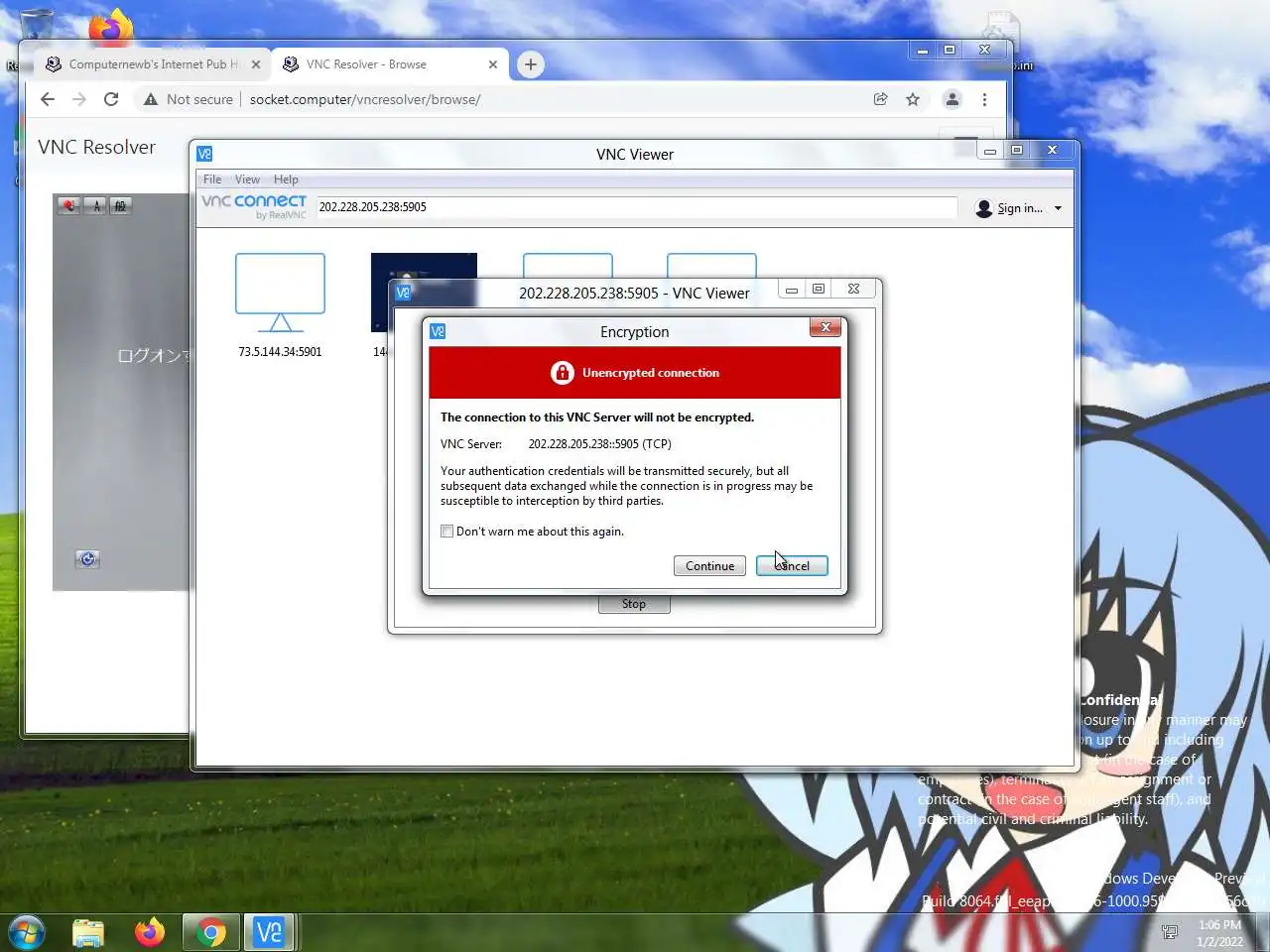This screenshot has height=952, width=1270.
Task: Maximize the 202.228.205.238:5905 VNC Viewer window
Action: click(819, 289)
